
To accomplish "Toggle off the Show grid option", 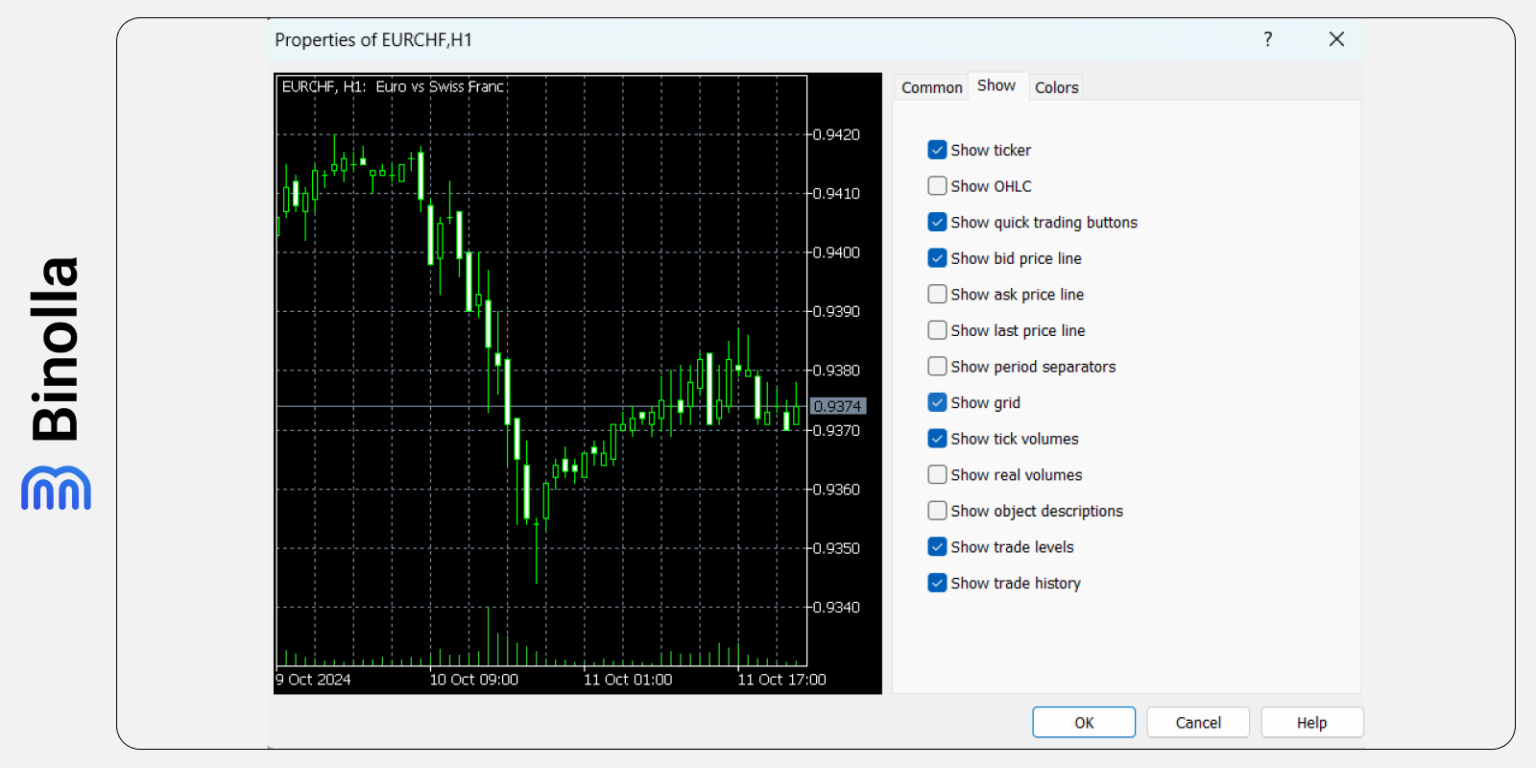I will [937, 401].
